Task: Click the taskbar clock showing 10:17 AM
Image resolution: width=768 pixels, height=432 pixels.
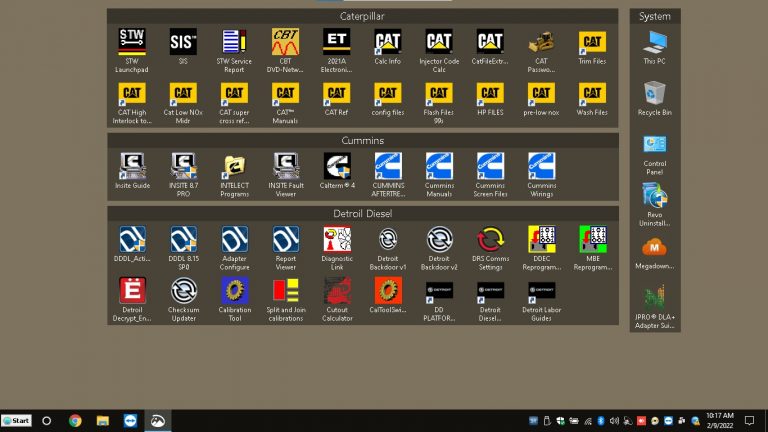Action: coord(719,420)
